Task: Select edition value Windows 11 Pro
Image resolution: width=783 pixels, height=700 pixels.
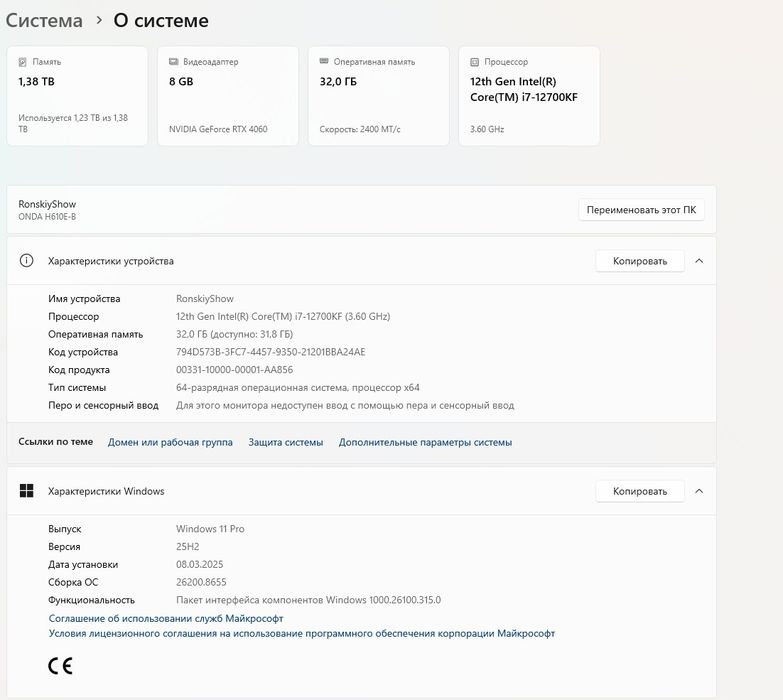Action: point(210,529)
